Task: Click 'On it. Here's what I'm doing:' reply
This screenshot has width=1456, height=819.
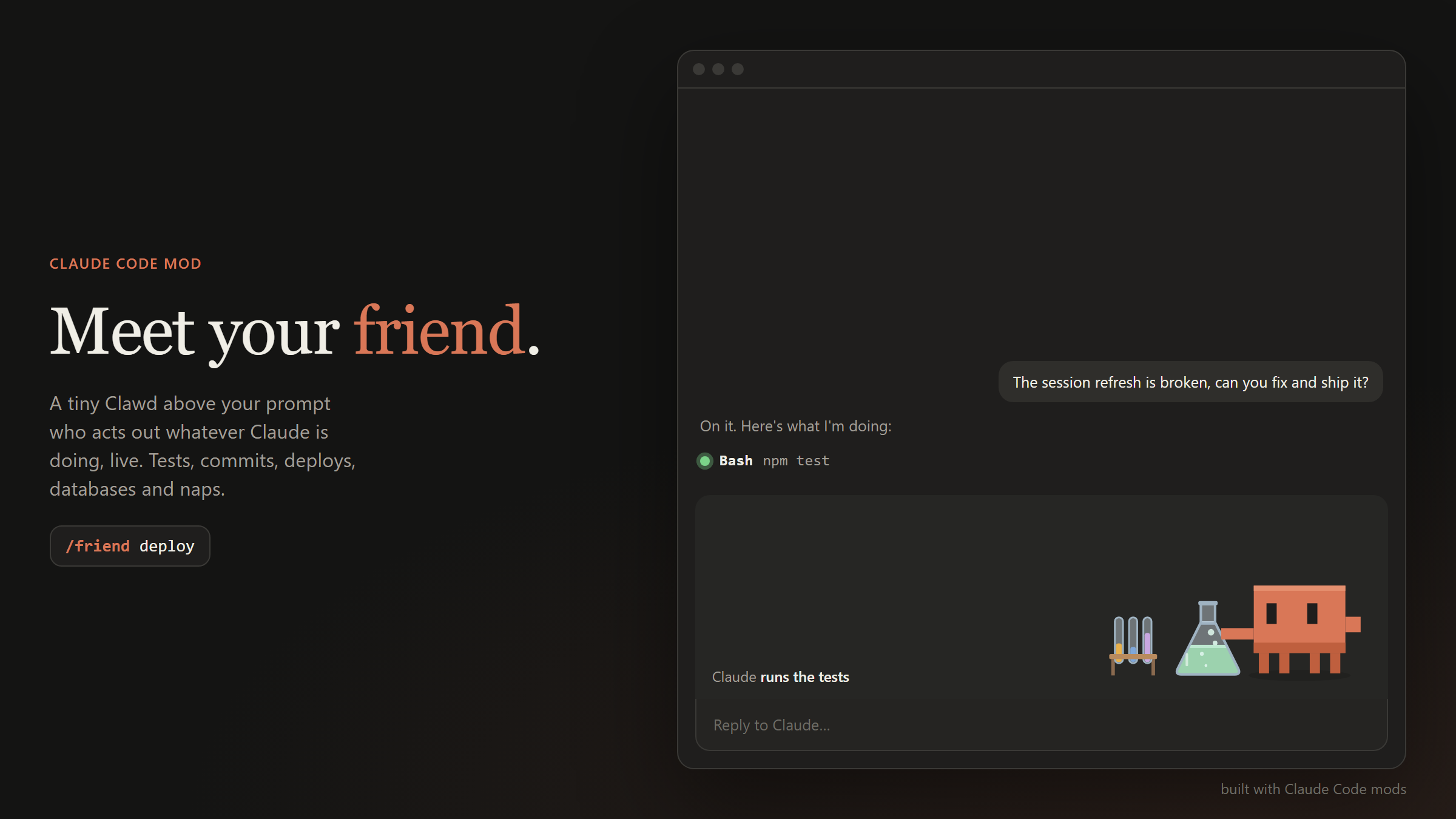Action: (x=795, y=426)
